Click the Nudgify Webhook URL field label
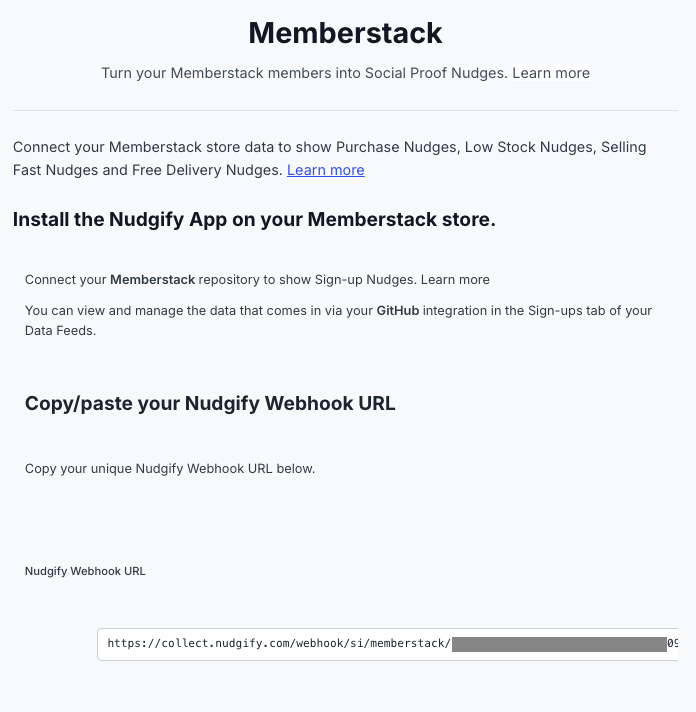 (x=85, y=571)
